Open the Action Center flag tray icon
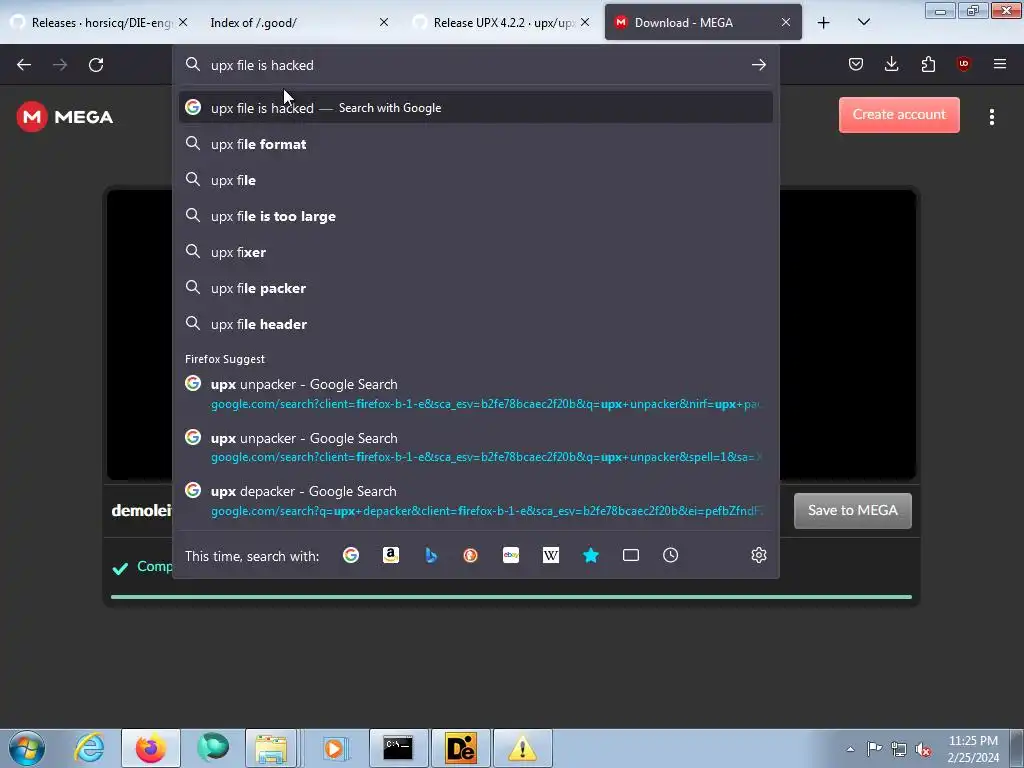 coord(874,749)
